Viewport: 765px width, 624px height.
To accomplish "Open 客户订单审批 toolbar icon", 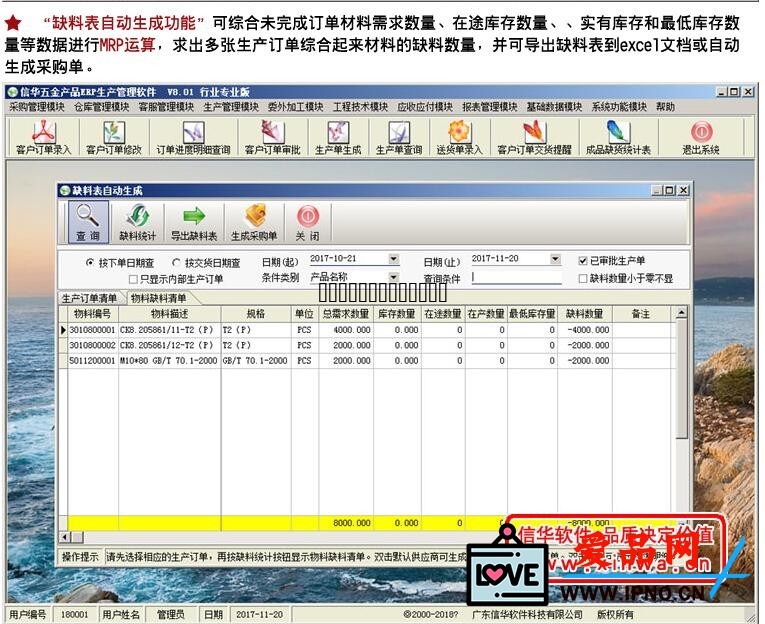I will (272, 137).
